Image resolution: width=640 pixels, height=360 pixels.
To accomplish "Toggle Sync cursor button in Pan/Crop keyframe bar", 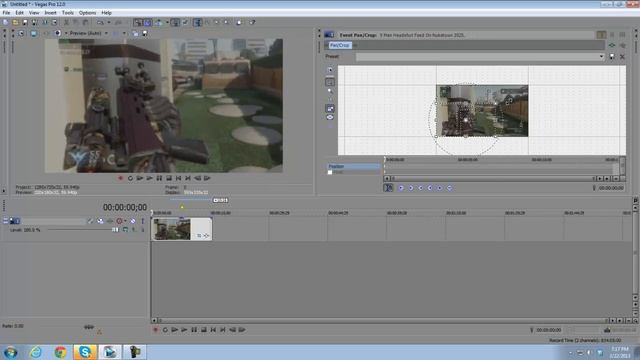I will click(388, 188).
